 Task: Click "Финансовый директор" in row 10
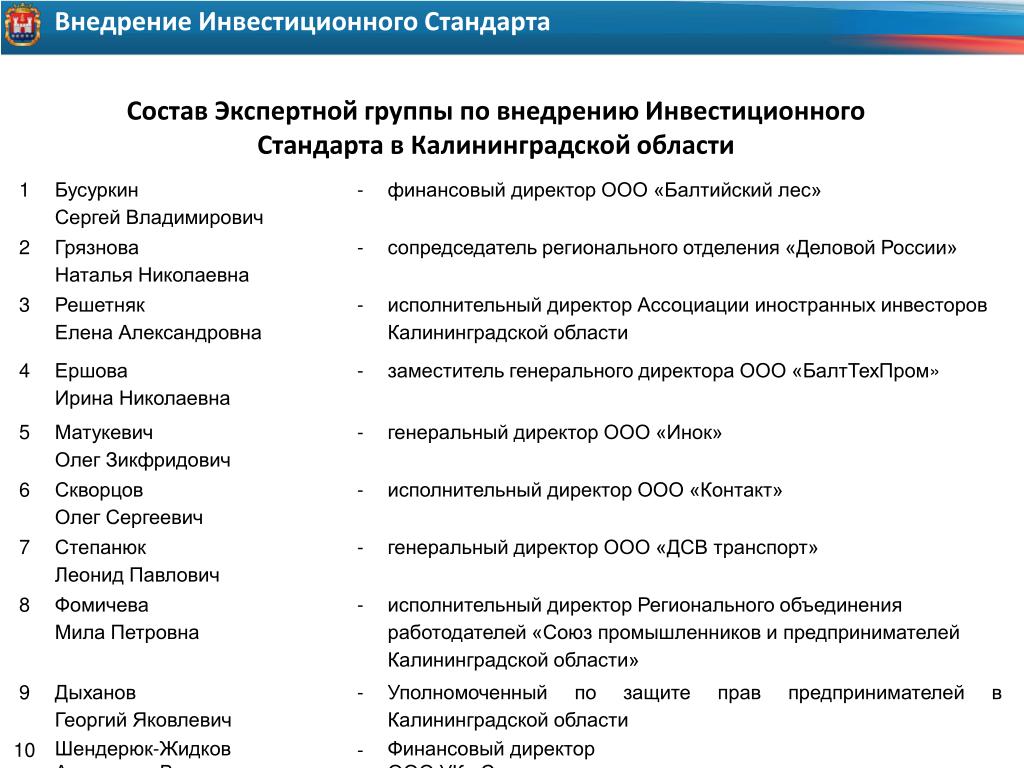pyautogui.click(x=491, y=748)
